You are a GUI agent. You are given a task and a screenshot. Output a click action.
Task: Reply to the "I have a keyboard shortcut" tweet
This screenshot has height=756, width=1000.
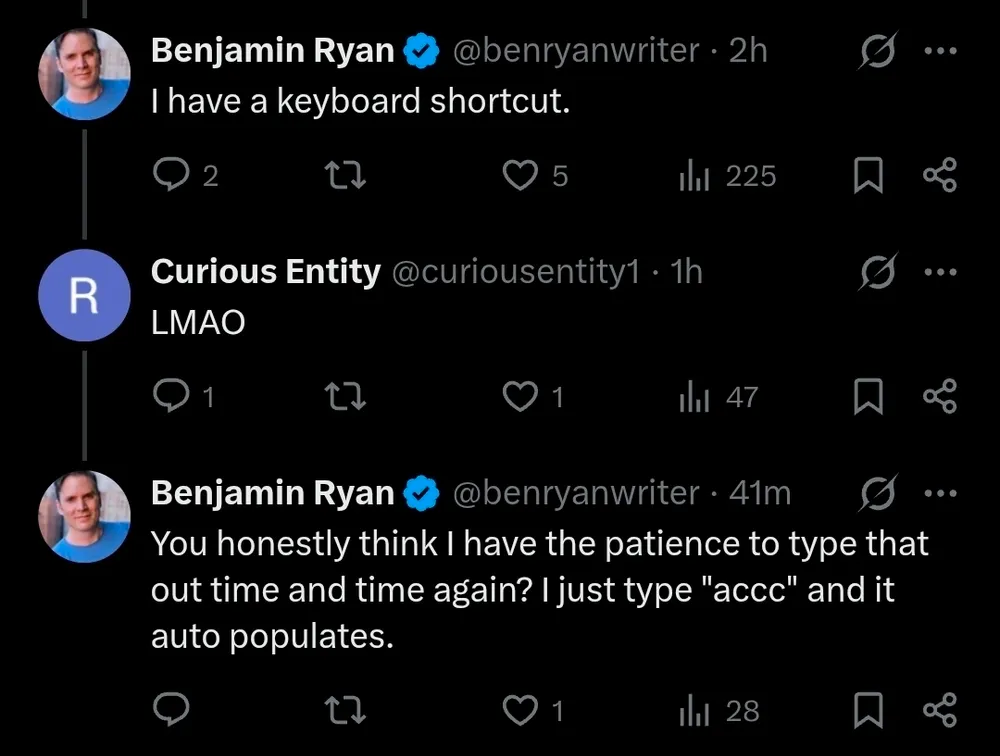pyautogui.click(x=171, y=177)
